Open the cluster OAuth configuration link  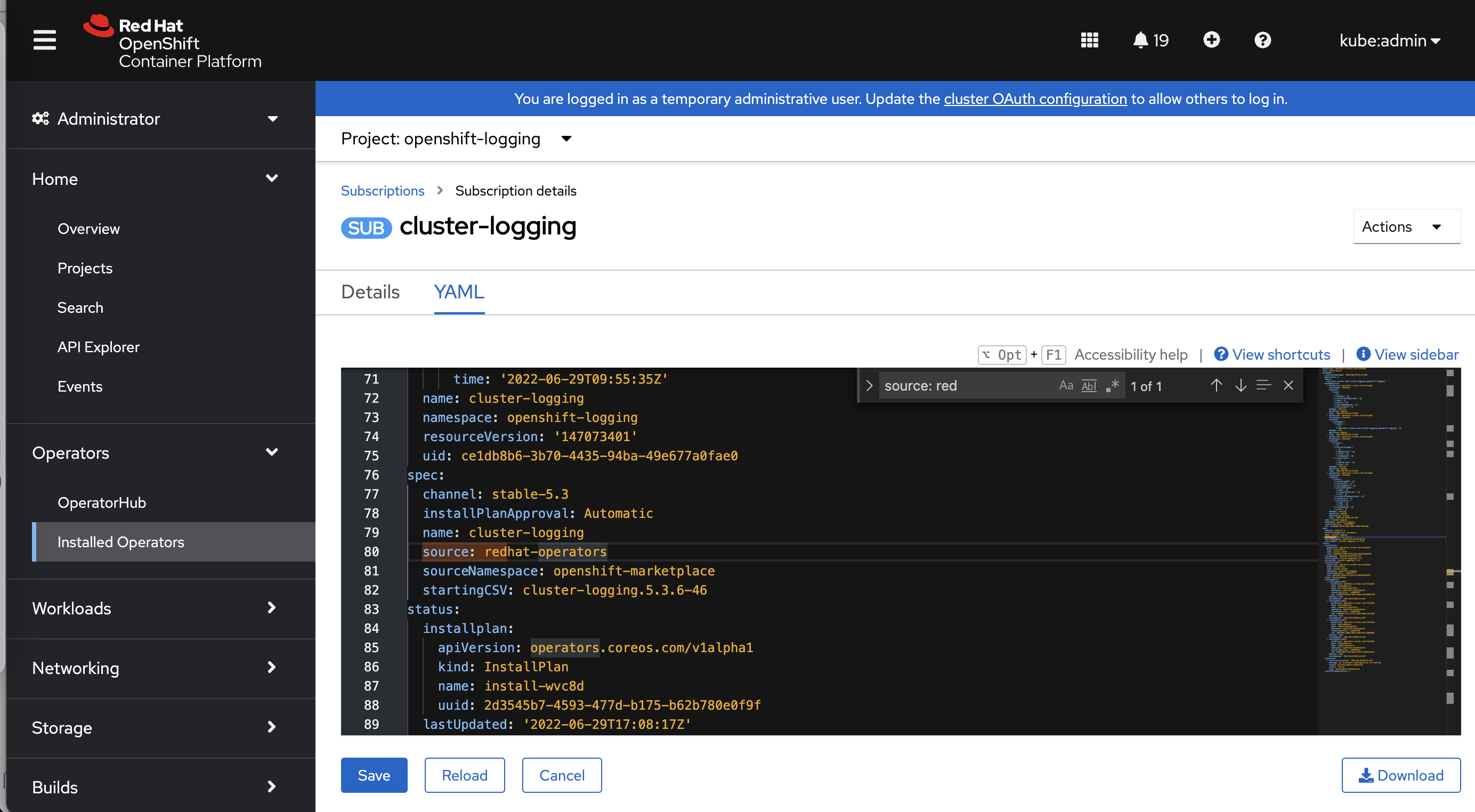pyautogui.click(x=1035, y=99)
